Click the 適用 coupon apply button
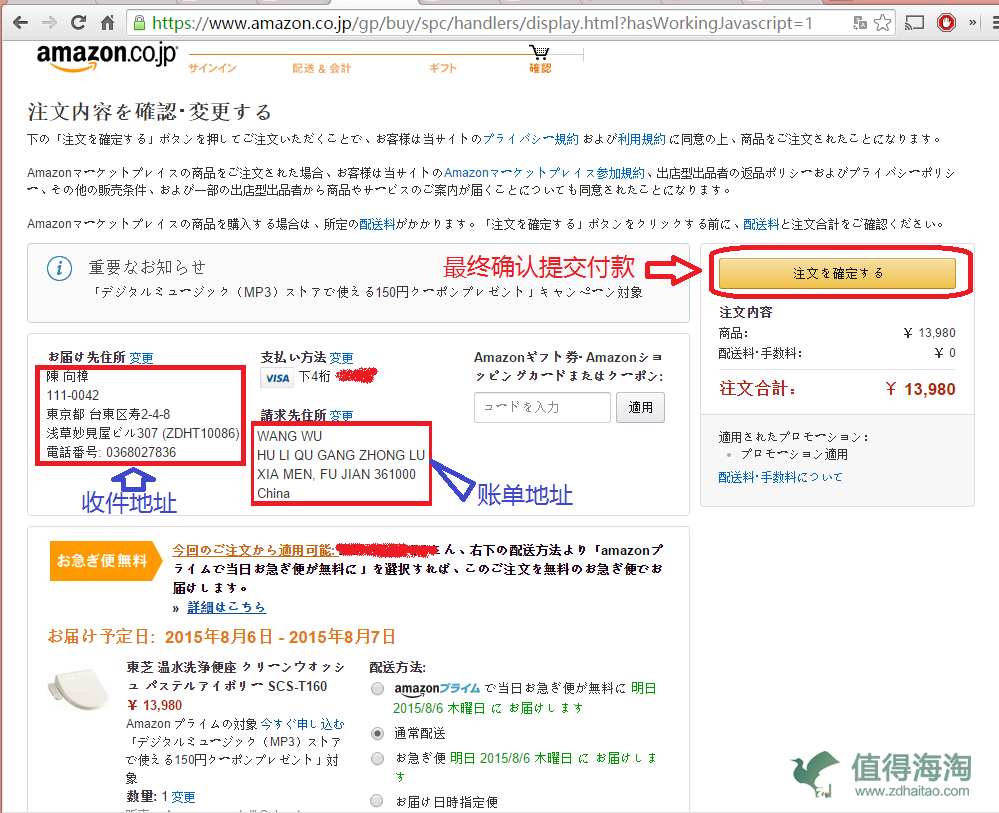 (640, 407)
